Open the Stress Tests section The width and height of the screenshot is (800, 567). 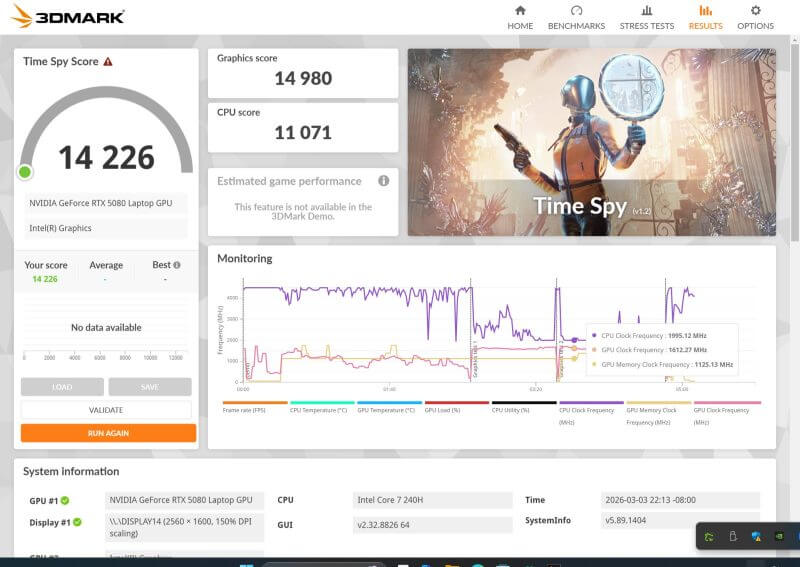[647, 17]
